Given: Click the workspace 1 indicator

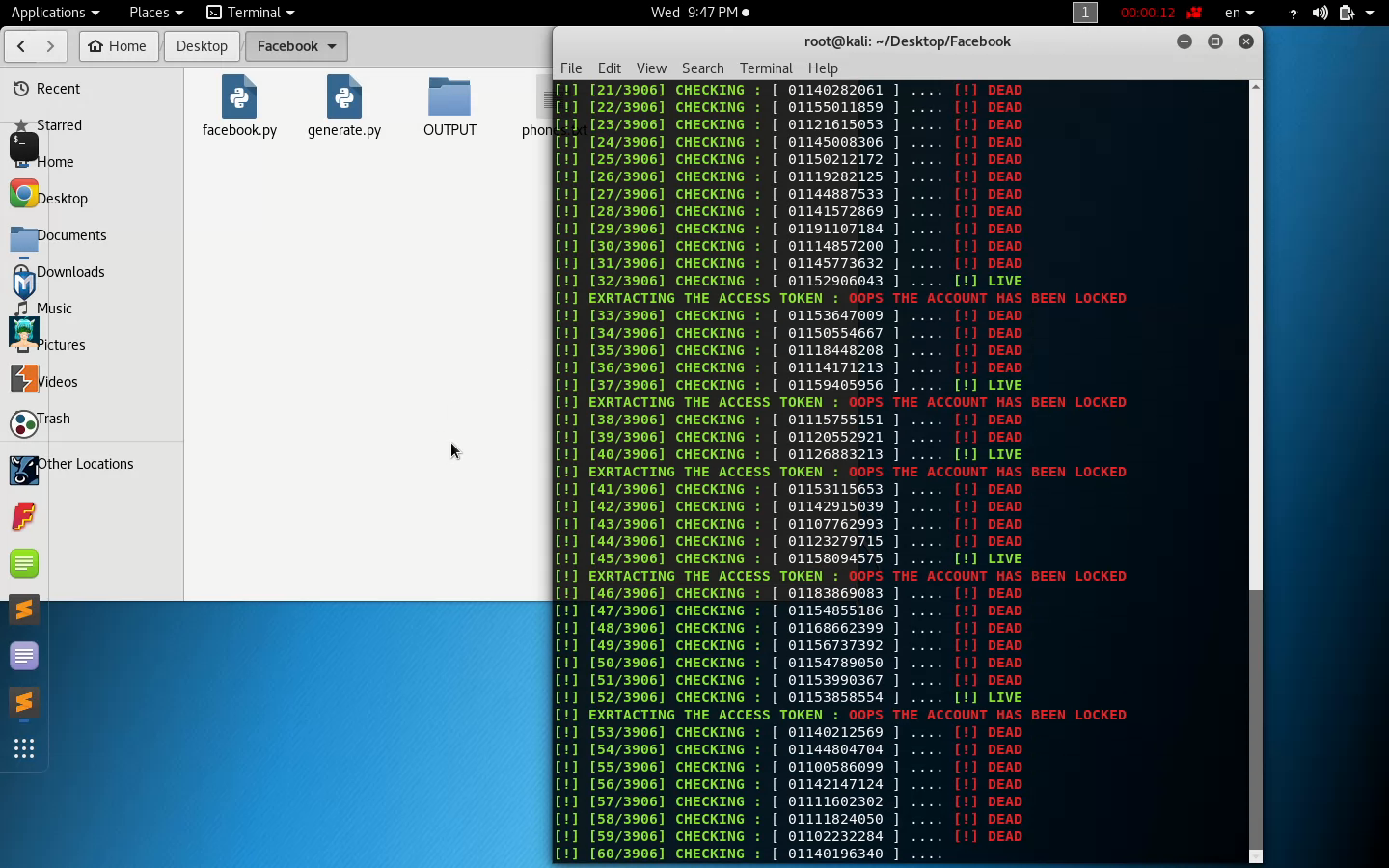Looking at the screenshot, I should [x=1085, y=13].
